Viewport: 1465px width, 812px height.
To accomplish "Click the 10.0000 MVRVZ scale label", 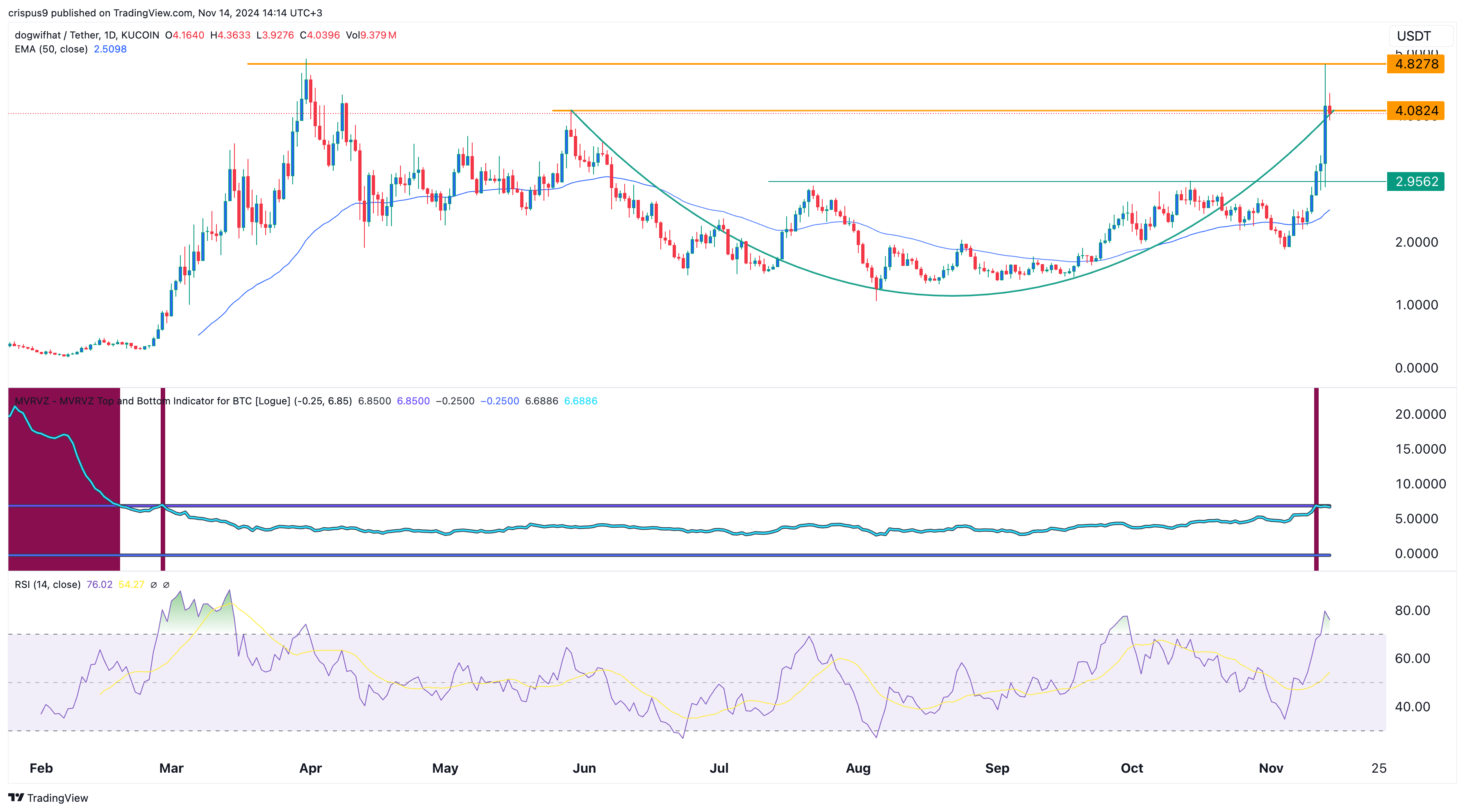I will click(1420, 483).
